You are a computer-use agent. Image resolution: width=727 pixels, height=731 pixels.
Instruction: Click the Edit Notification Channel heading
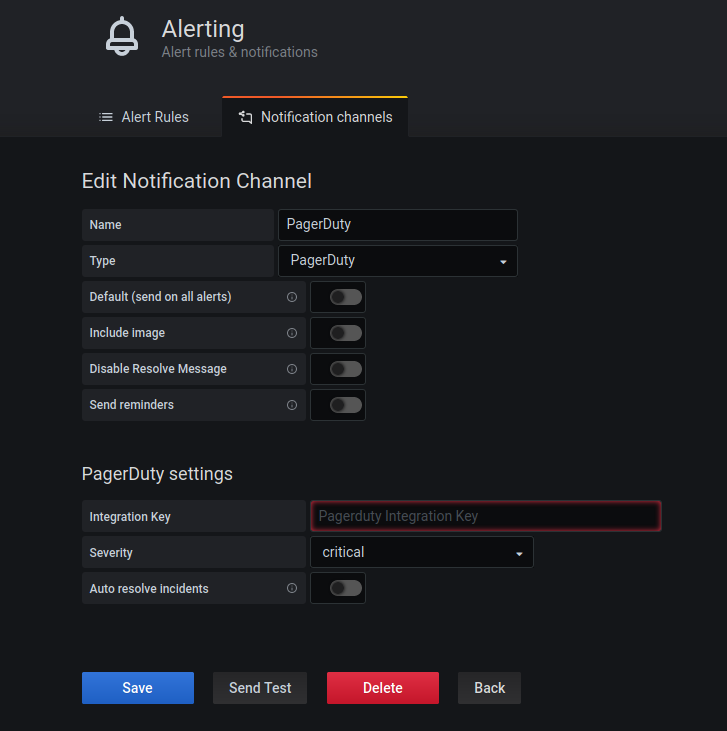coord(197,181)
